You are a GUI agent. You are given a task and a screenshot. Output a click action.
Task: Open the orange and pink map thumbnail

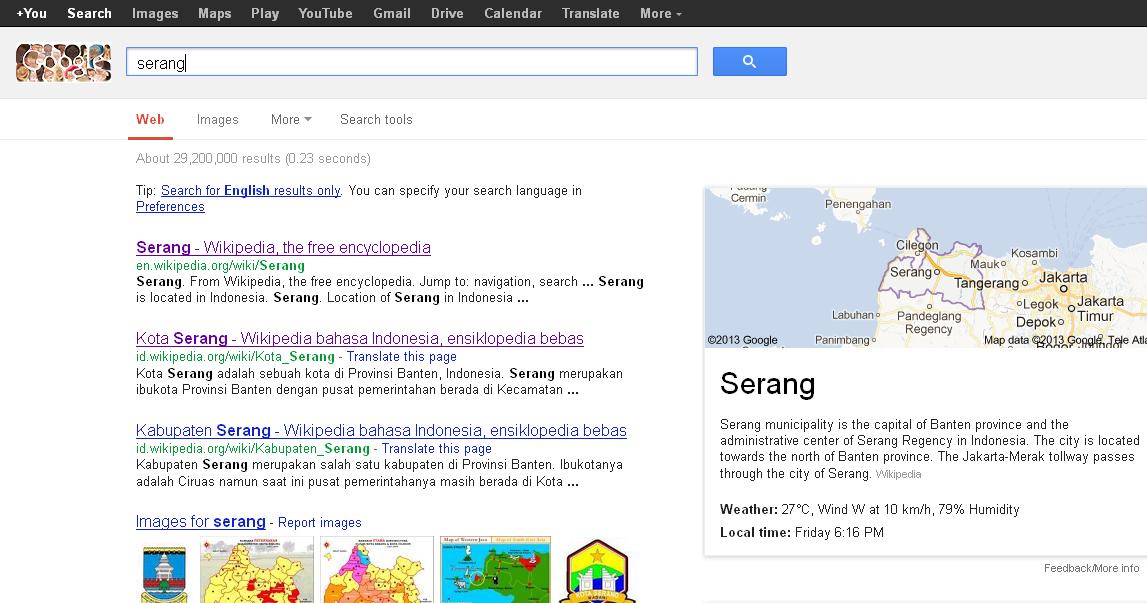click(377, 570)
